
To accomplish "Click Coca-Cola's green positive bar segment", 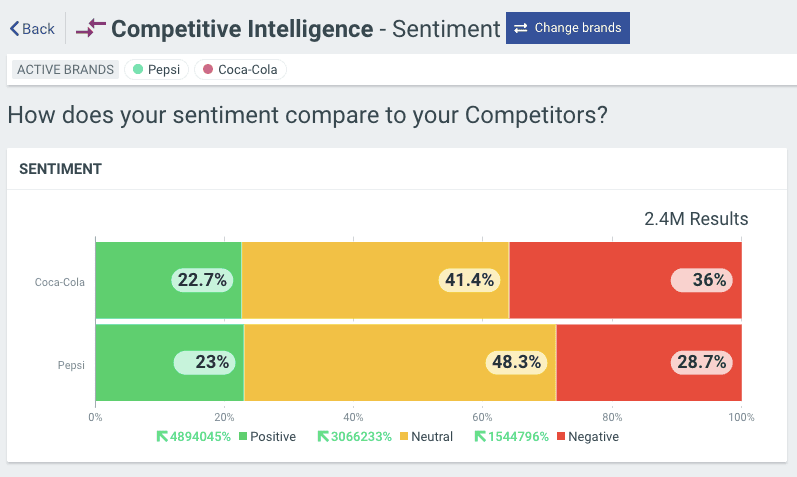I will coord(130,280).
